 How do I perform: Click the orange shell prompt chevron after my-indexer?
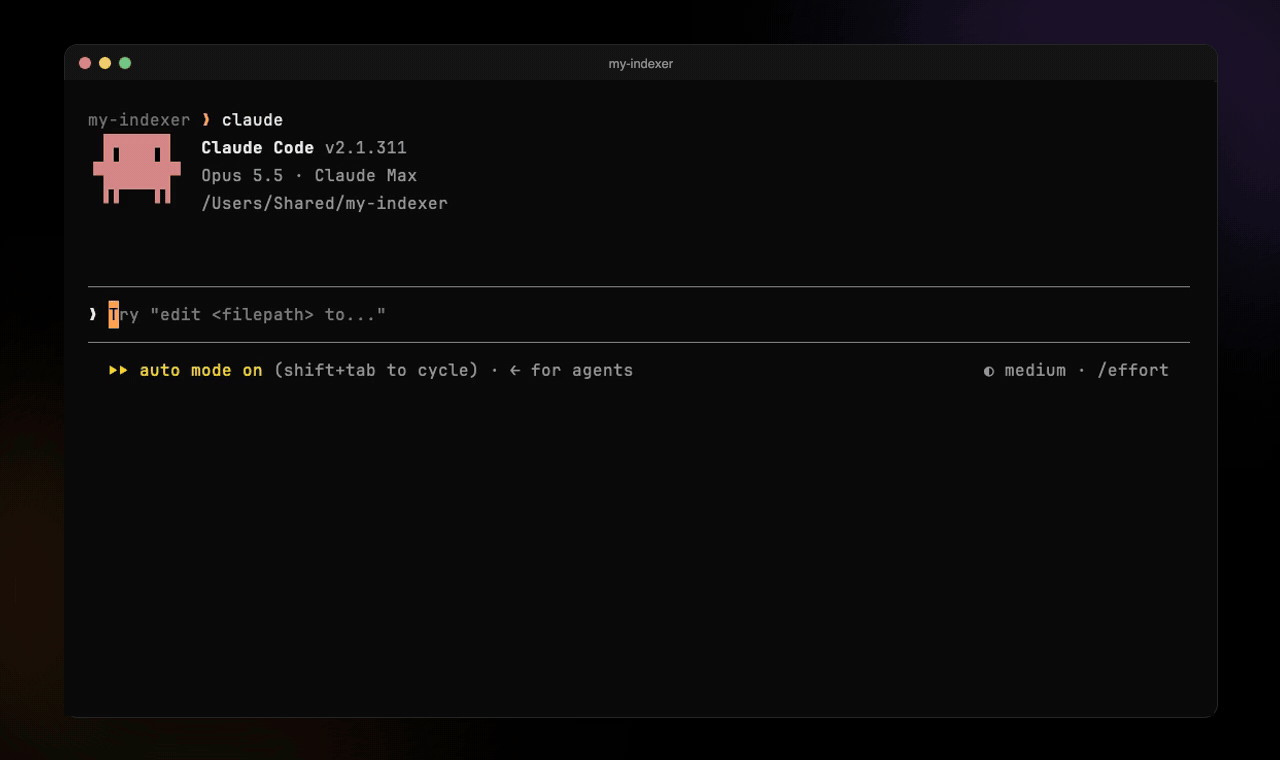206,120
